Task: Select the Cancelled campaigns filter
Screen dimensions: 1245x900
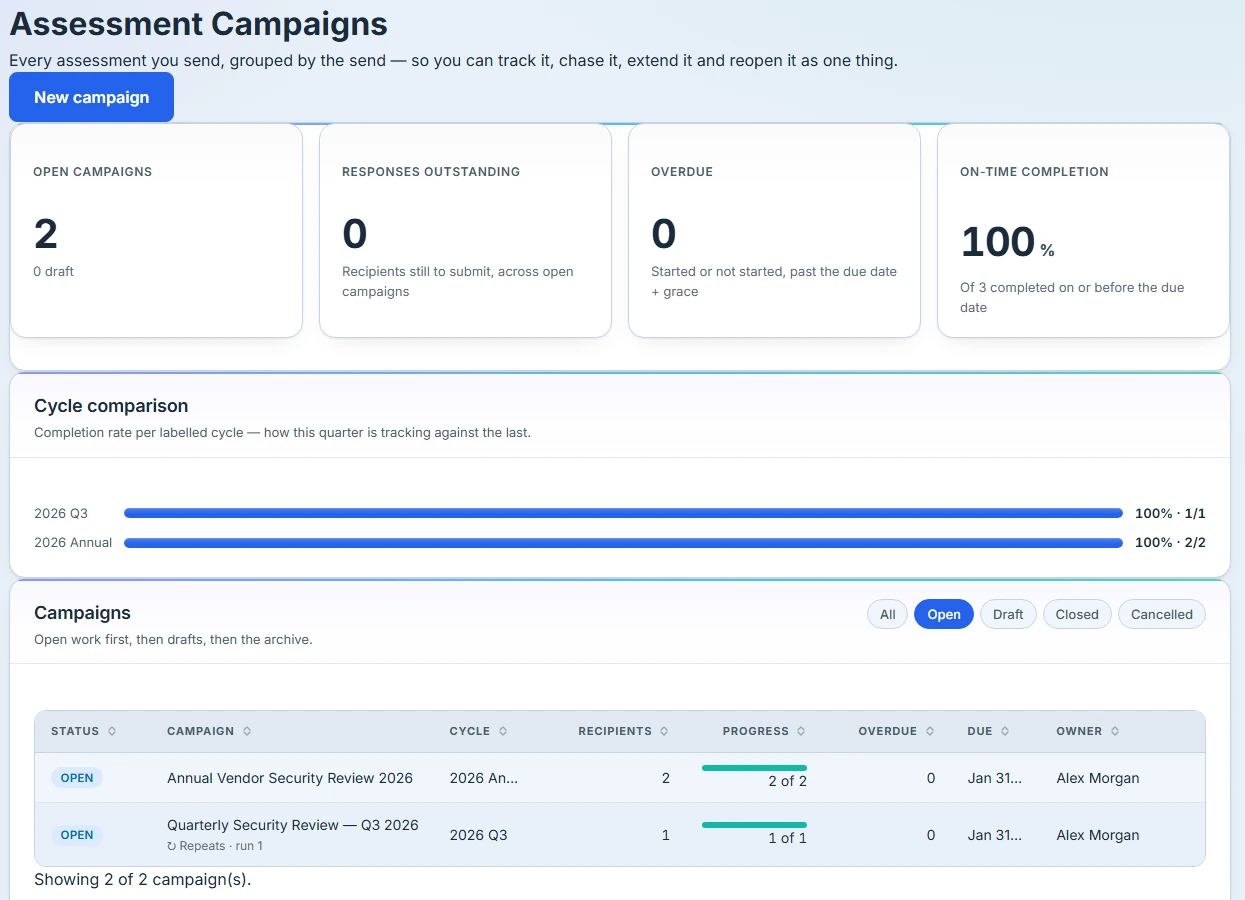Action: 1162,614
